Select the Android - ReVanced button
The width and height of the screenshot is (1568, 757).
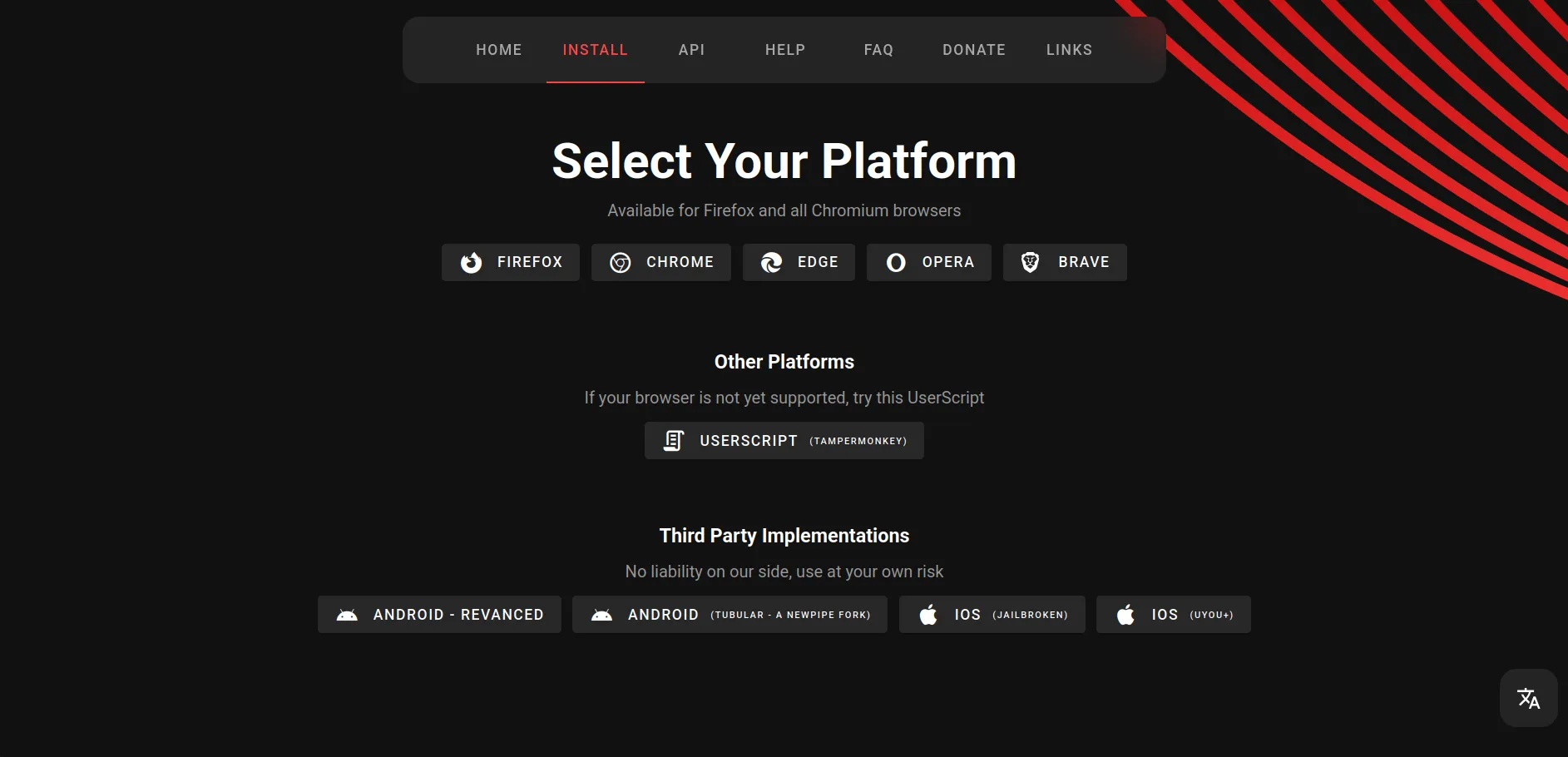click(x=439, y=615)
